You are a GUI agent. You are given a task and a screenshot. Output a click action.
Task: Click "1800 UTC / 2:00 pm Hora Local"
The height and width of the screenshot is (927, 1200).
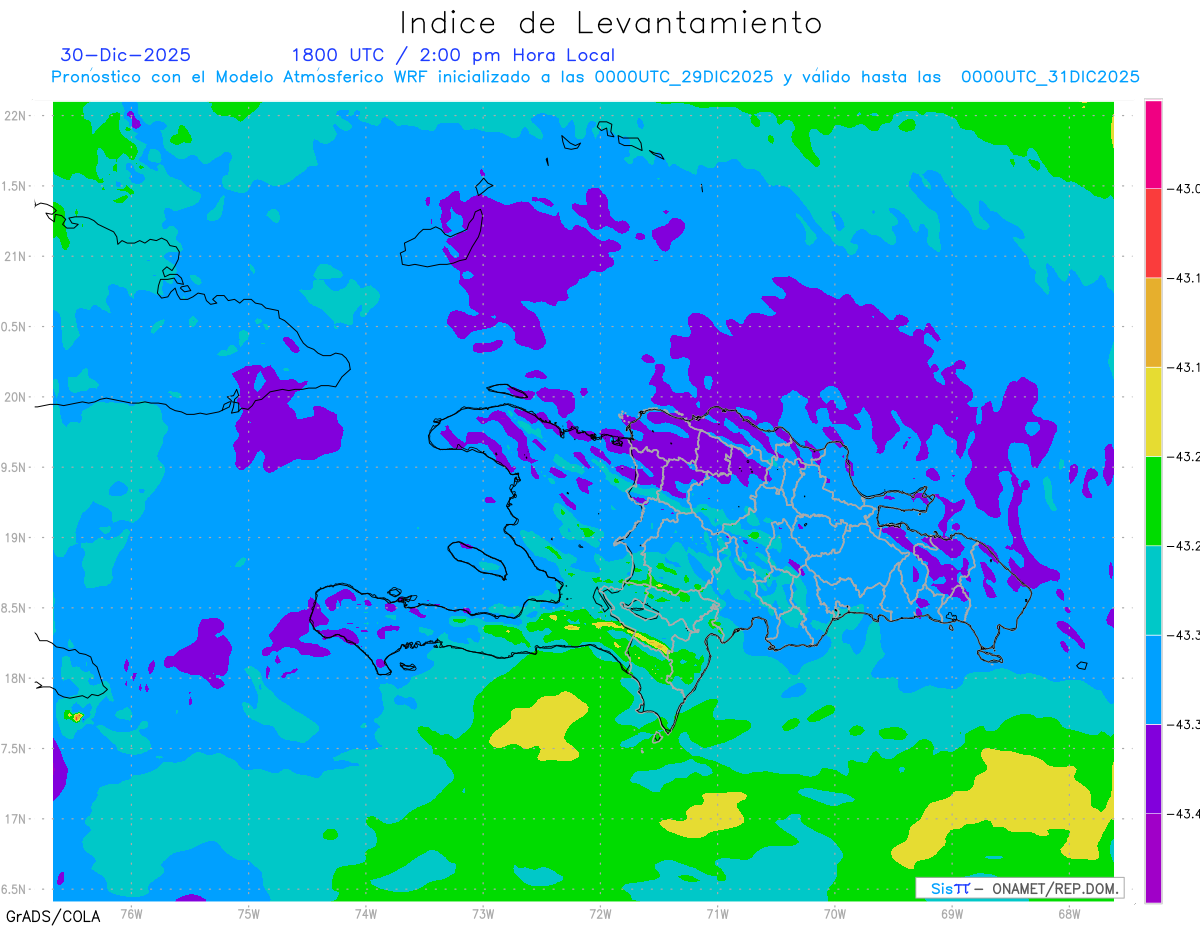[453, 56]
